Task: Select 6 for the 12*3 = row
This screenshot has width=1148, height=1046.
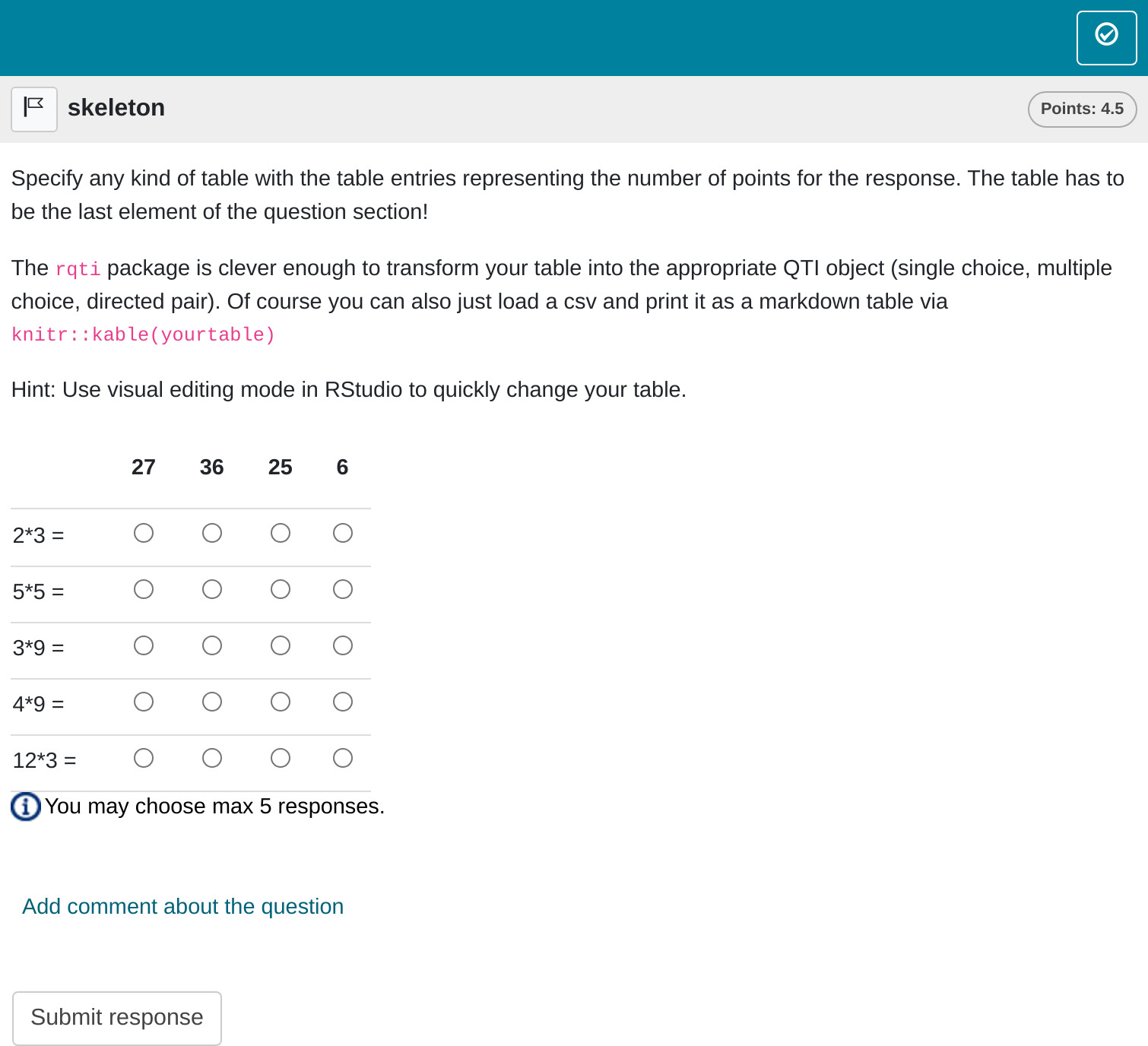Action: (x=343, y=758)
